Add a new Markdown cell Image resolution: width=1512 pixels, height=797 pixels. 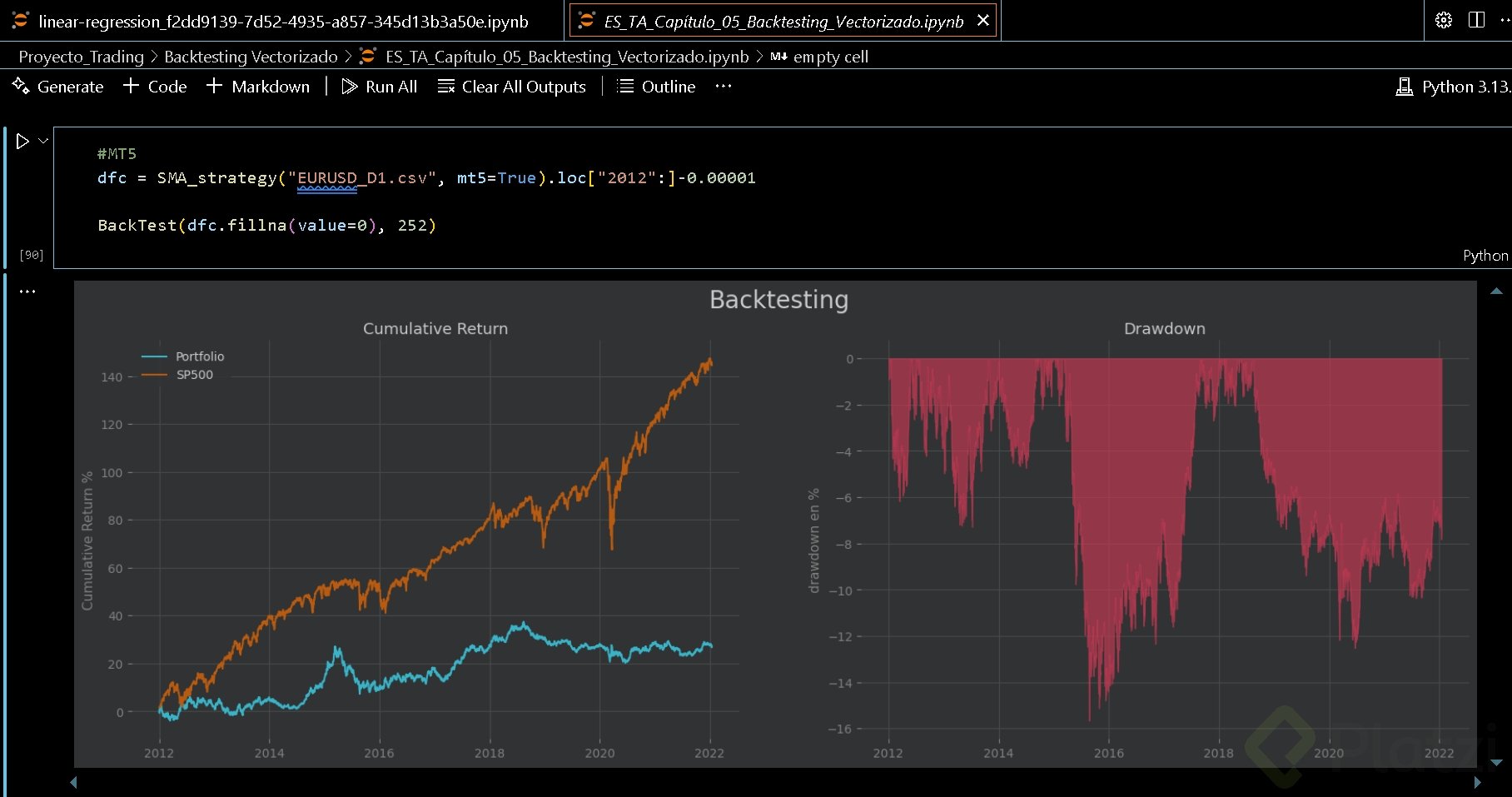pos(258,87)
